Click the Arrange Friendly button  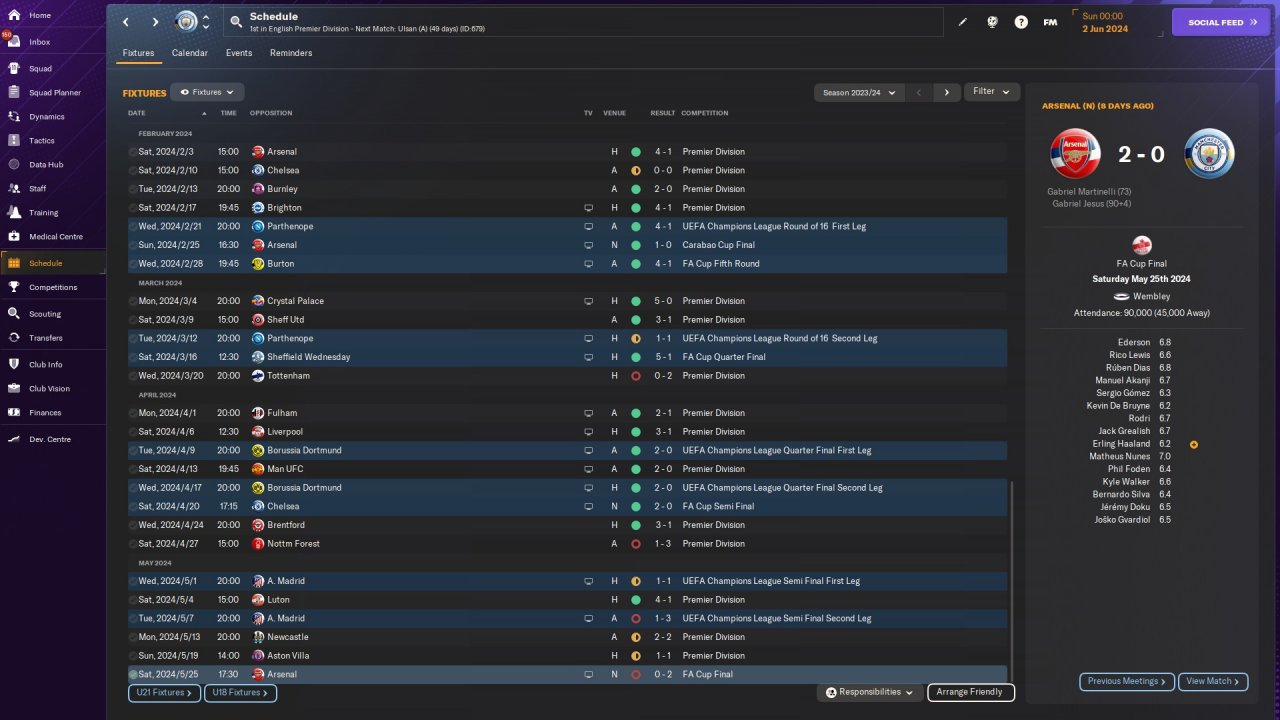pyautogui.click(x=971, y=692)
